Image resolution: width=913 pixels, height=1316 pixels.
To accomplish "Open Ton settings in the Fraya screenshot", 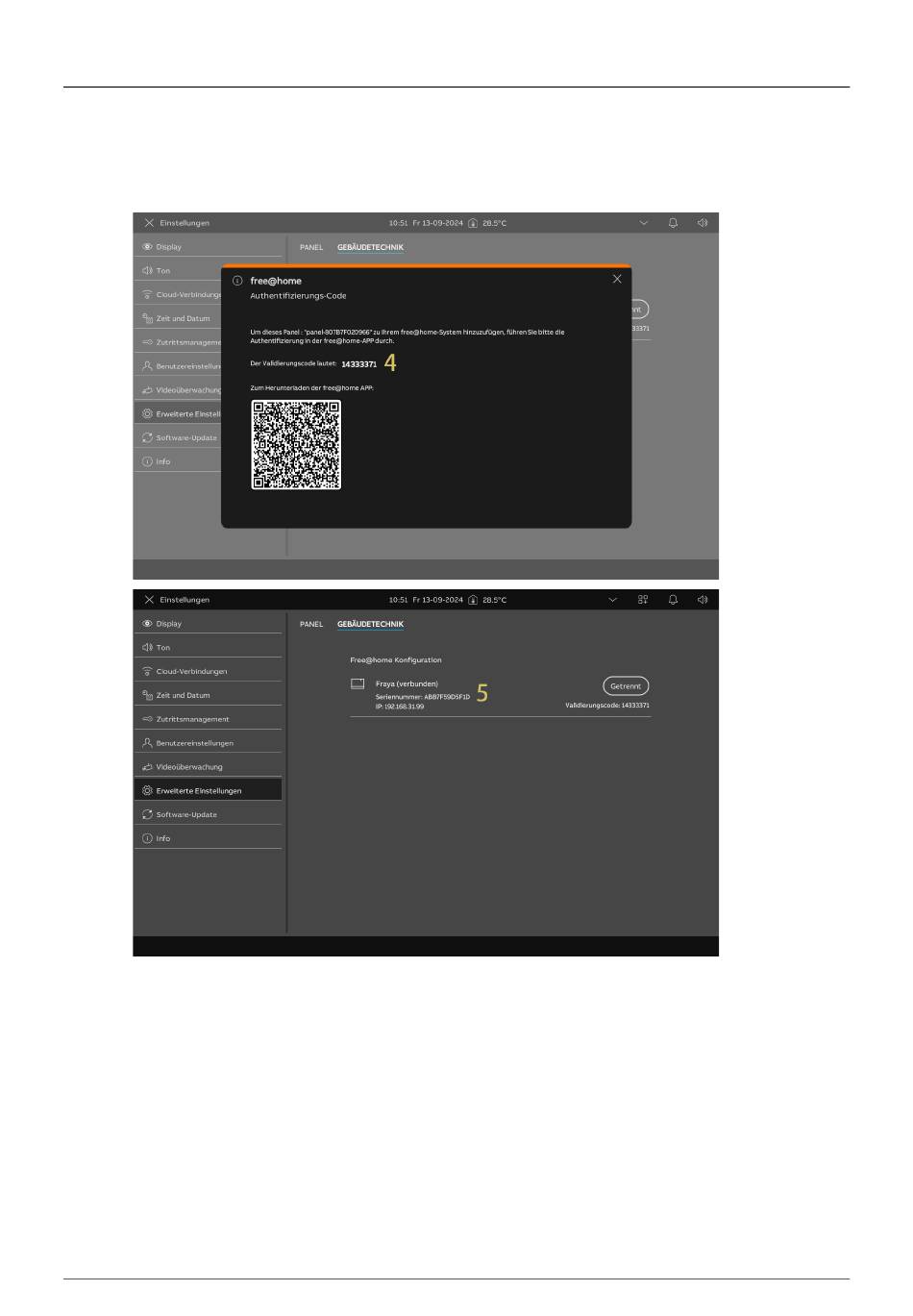I will tap(209, 648).
